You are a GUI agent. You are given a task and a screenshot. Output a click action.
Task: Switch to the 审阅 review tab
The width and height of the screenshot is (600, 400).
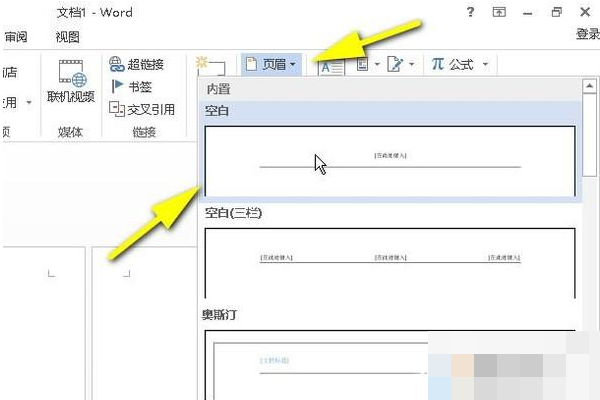pos(16,37)
